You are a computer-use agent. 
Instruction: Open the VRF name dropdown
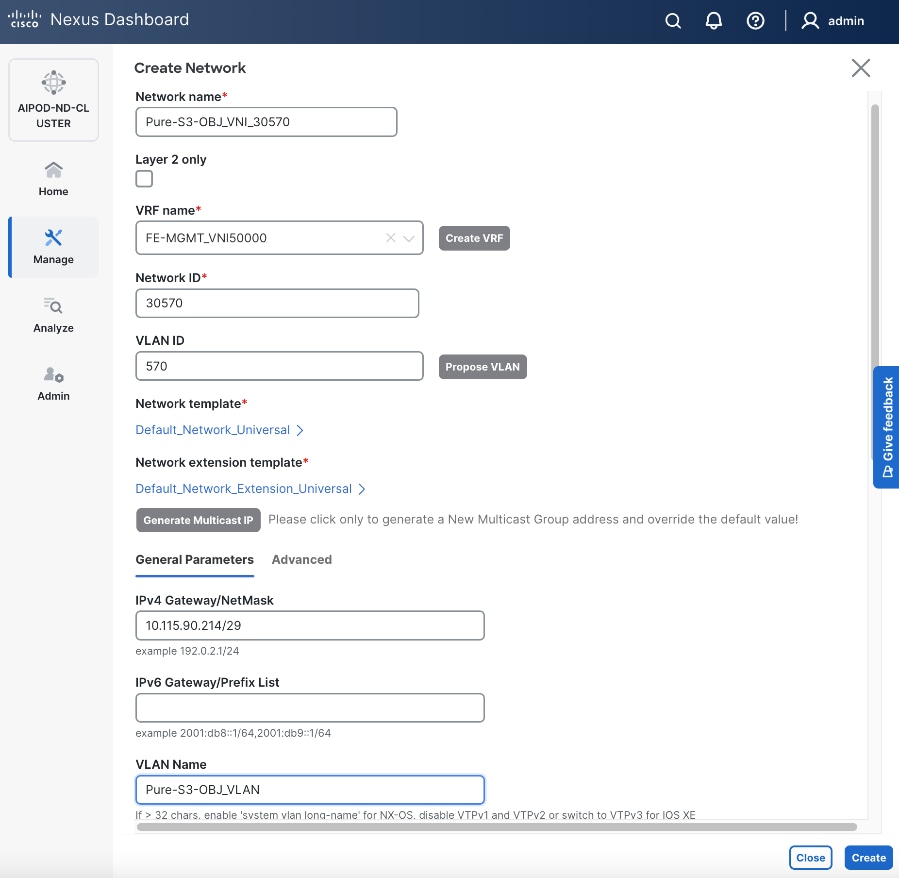coord(408,238)
